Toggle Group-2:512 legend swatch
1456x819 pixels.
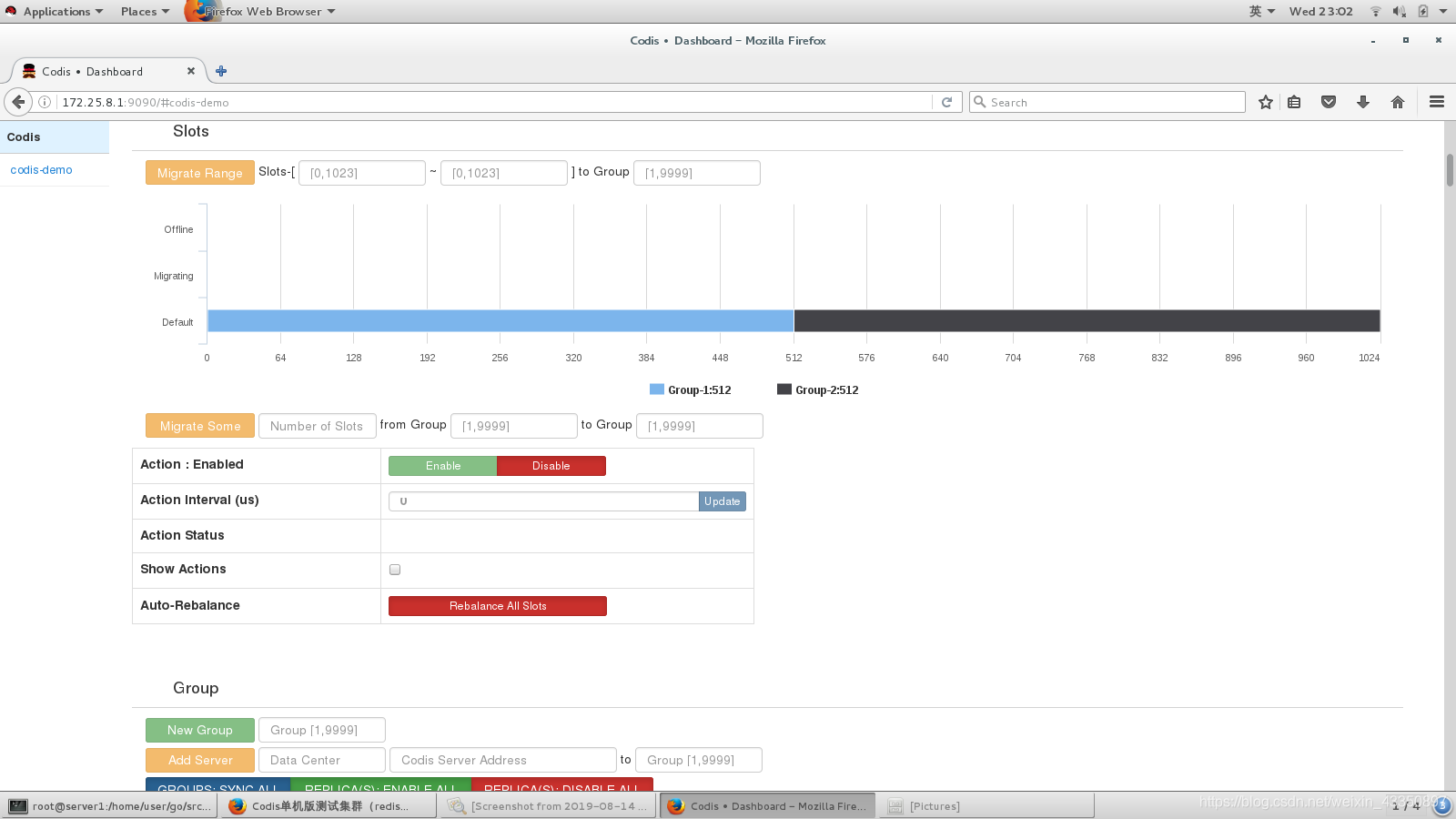pyautogui.click(x=784, y=389)
